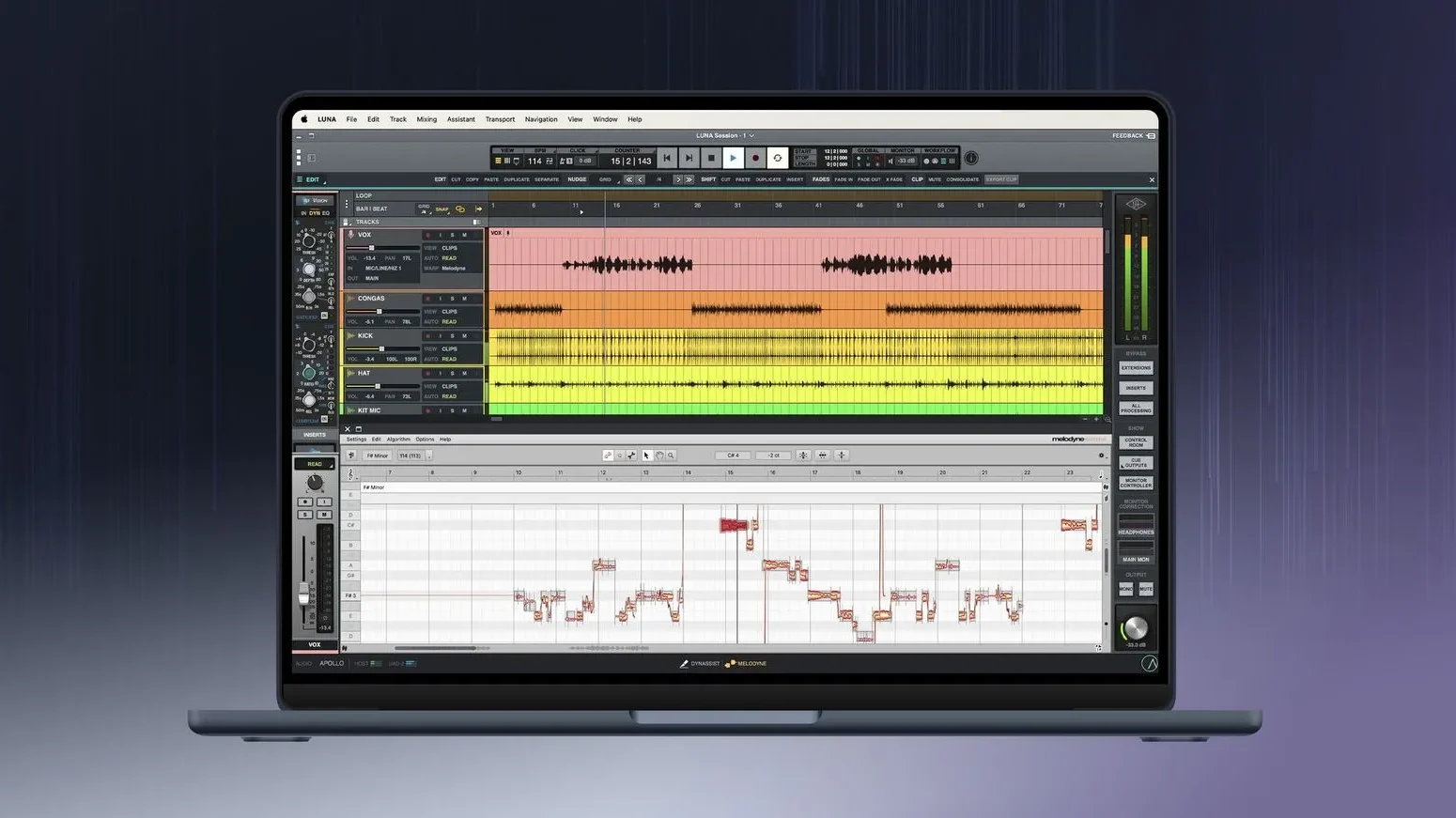Click the Return to Start transport button
The image size is (1456, 818).
[667, 159]
